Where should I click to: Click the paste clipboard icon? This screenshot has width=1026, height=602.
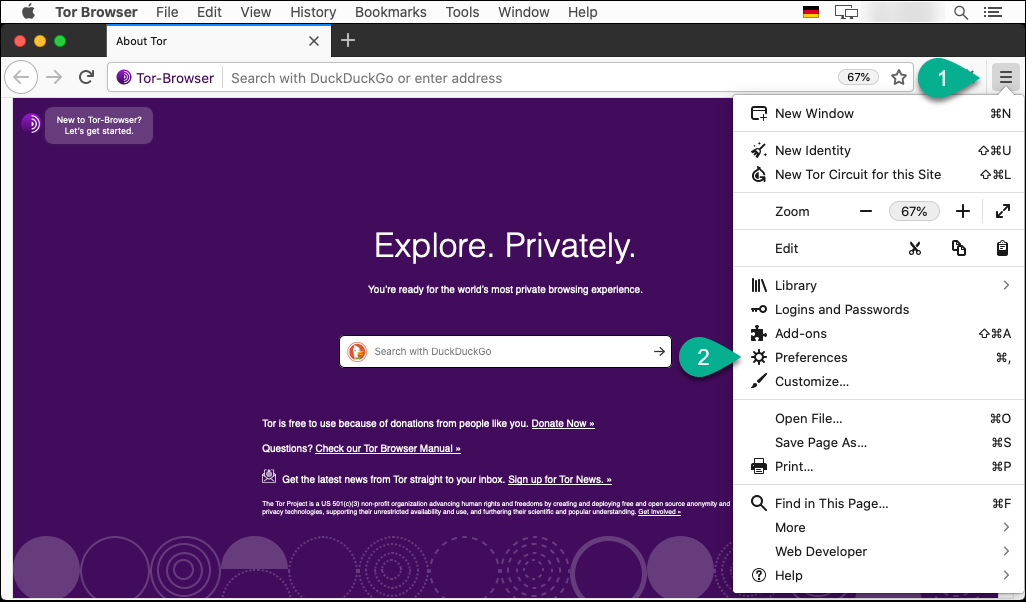[1002, 248]
